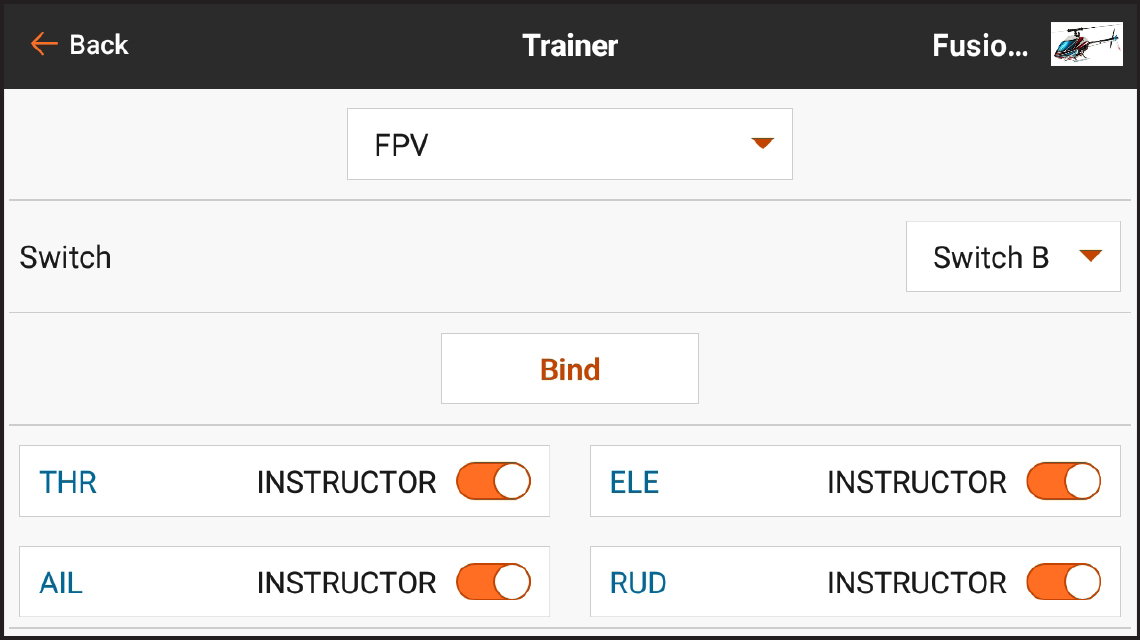Open the Switch B selector
Image resolution: width=1140 pixels, height=640 pixels.
(1012, 257)
